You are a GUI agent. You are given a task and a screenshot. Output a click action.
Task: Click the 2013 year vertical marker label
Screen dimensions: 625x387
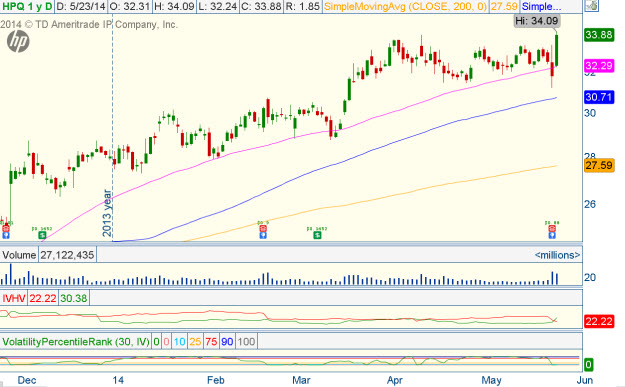click(x=107, y=213)
